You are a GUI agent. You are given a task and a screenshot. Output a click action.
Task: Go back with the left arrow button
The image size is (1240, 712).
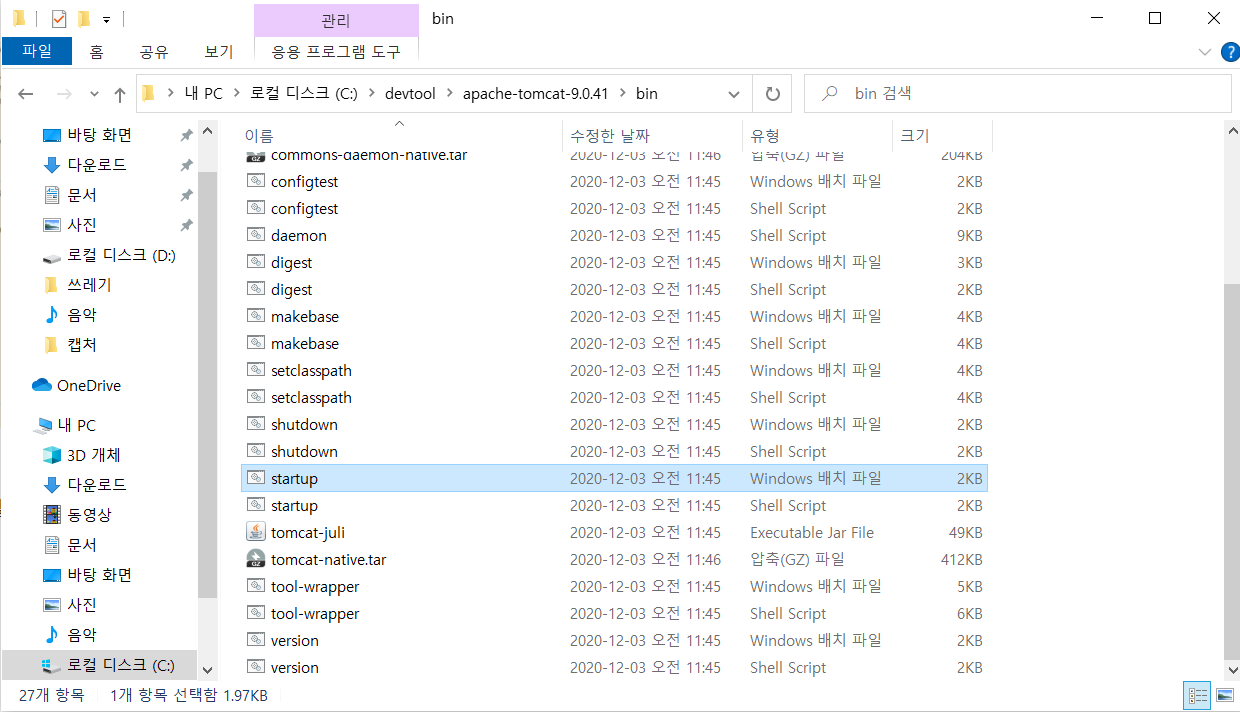[26, 94]
